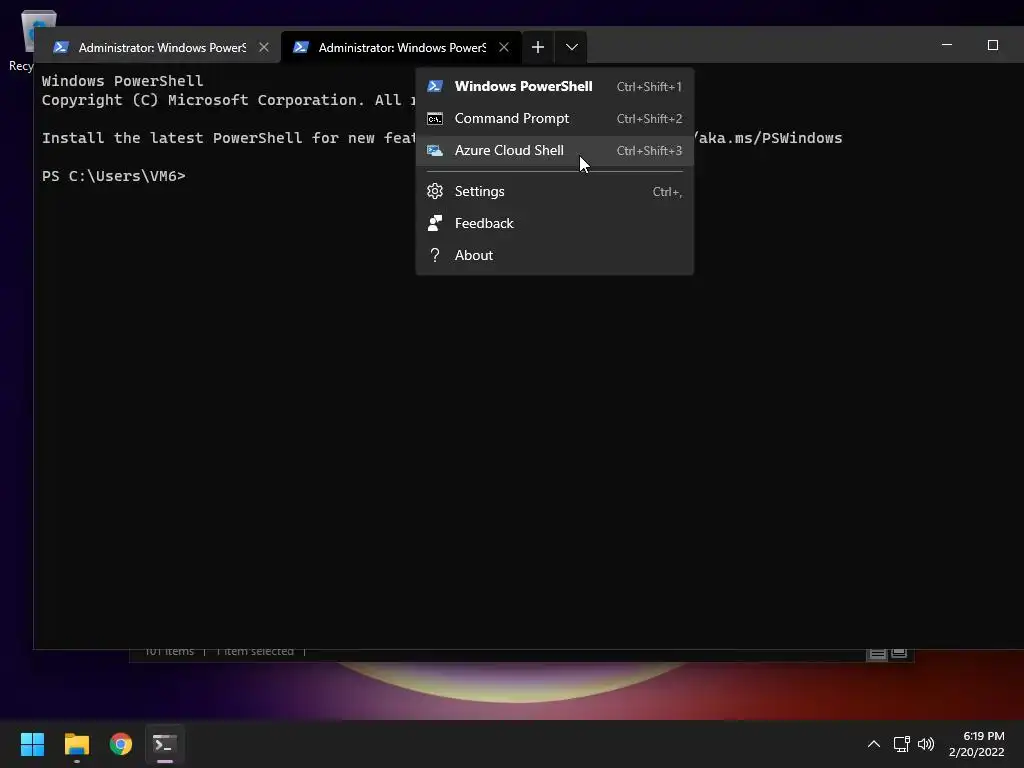
Task: Maximize the Terminal window
Action: pos(993,45)
